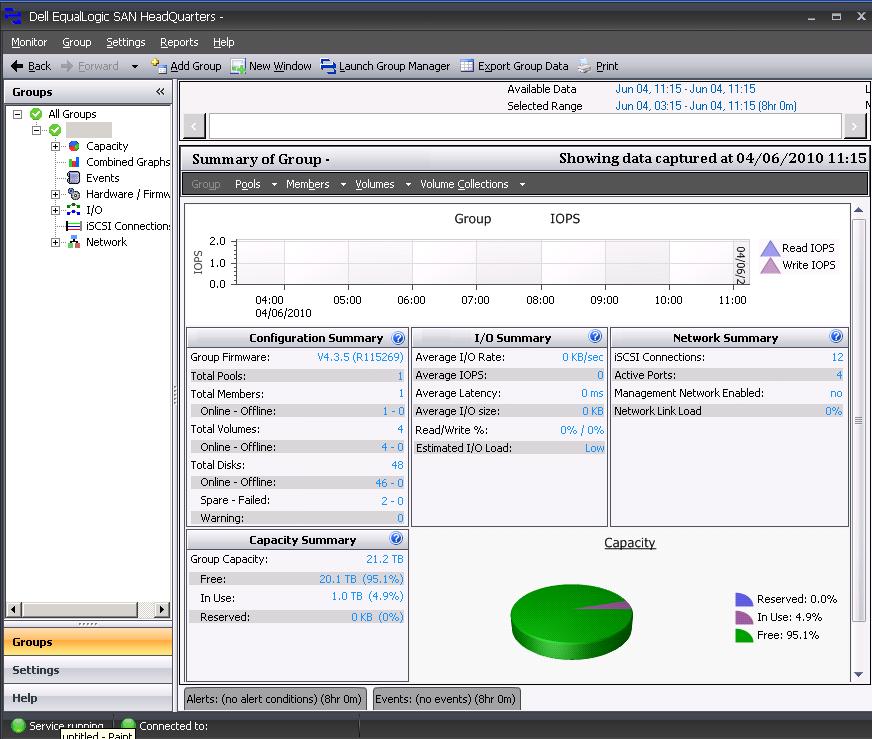Click the Network tree icon

click(x=73, y=242)
